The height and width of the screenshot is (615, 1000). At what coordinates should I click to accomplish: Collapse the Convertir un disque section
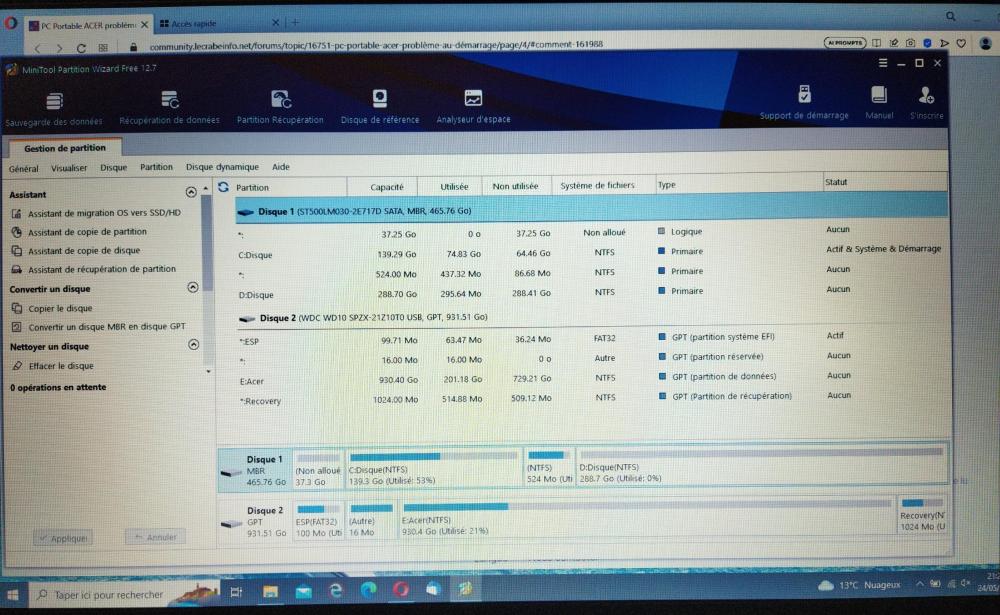193,287
